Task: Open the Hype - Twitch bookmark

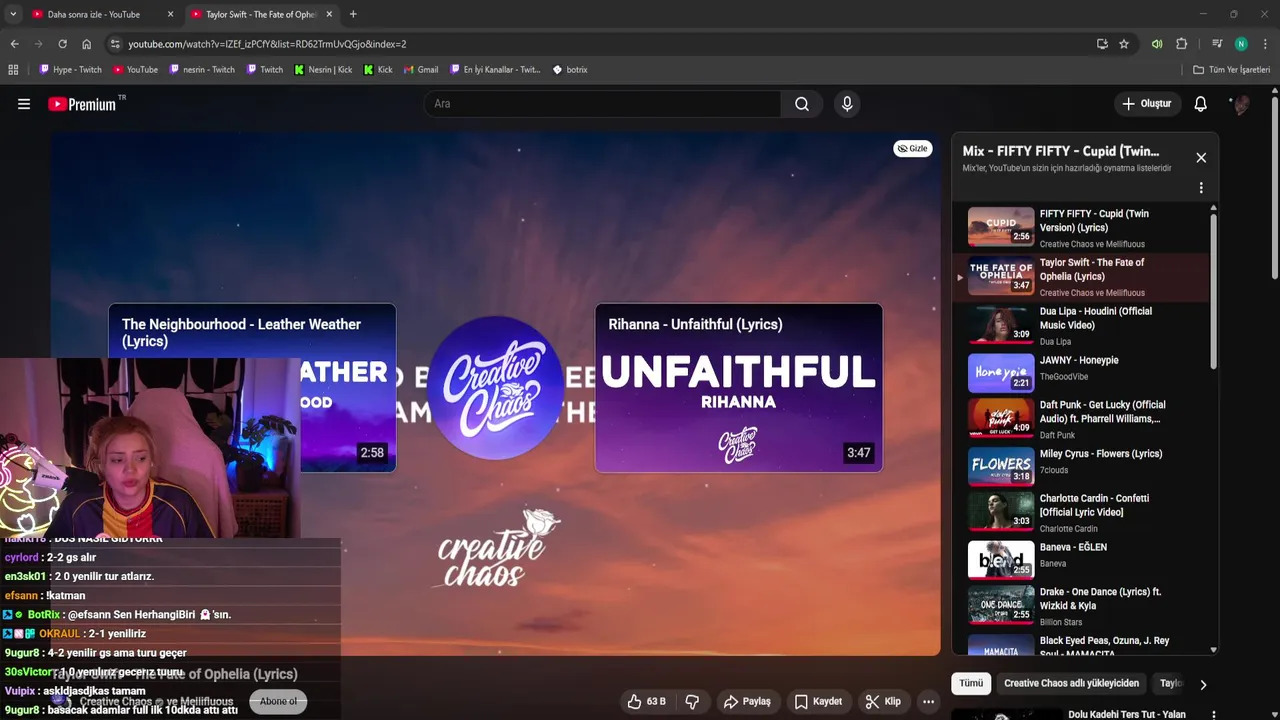Action: (x=70, y=70)
